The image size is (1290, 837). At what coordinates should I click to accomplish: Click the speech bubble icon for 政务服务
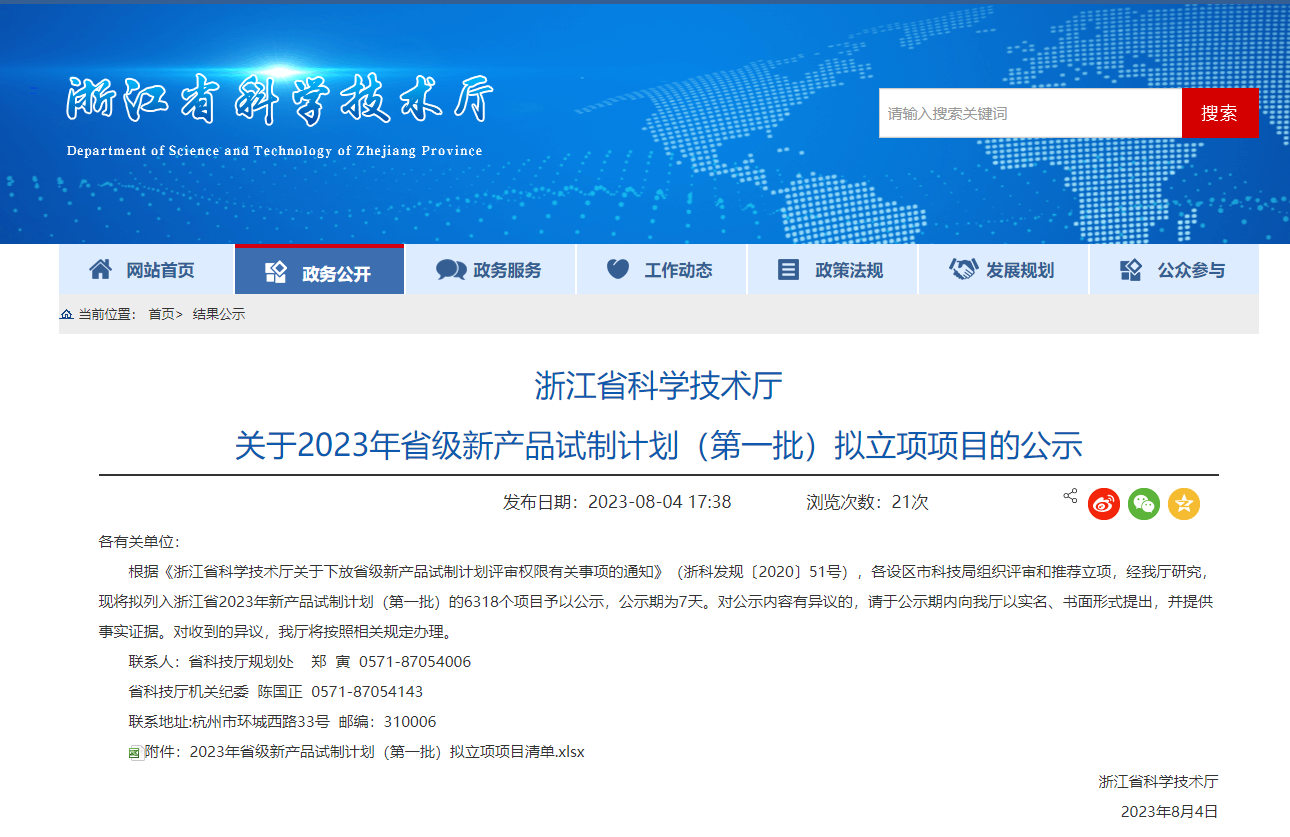click(x=451, y=270)
